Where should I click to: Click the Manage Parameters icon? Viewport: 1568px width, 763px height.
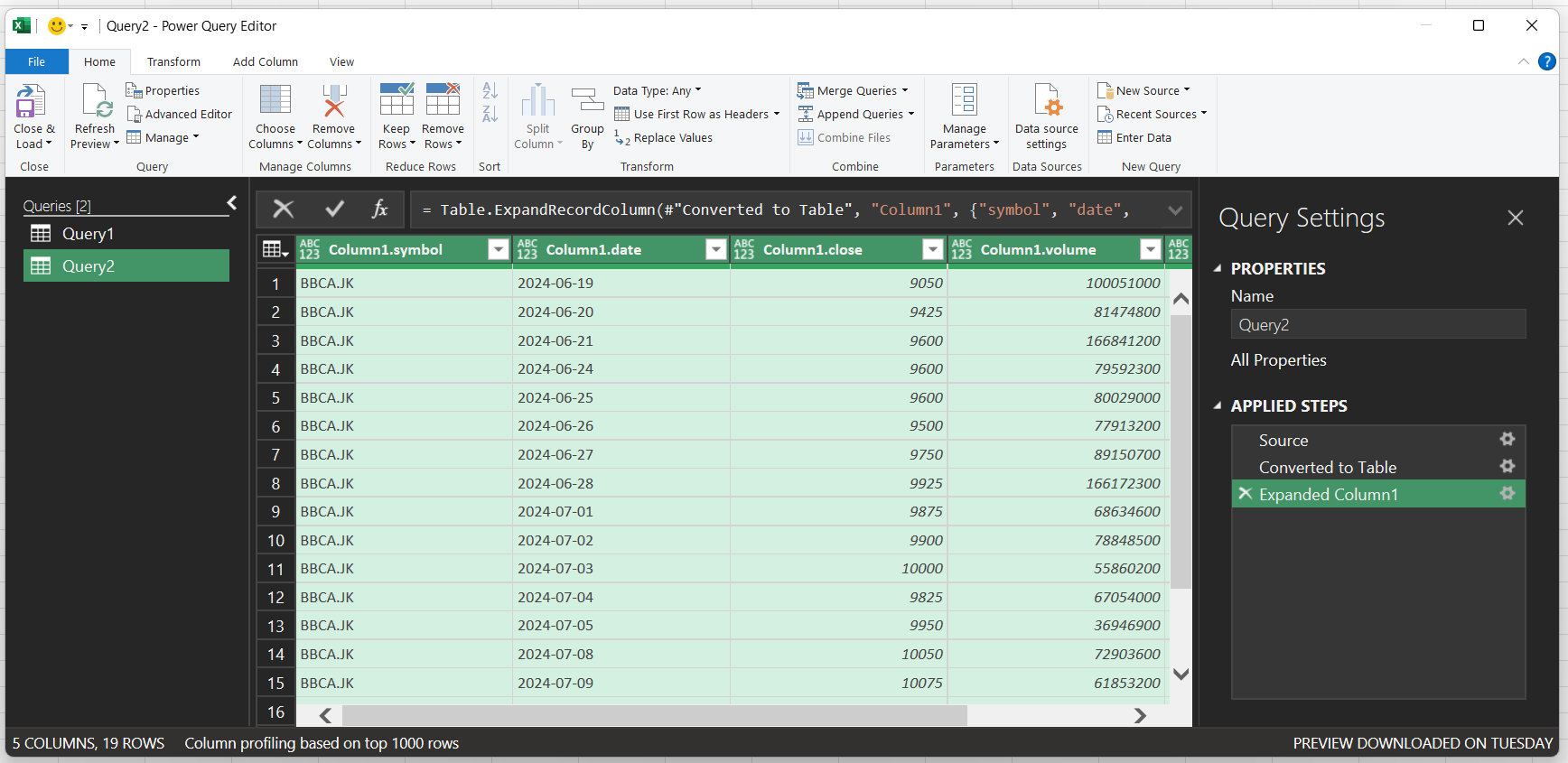coord(964,101)
